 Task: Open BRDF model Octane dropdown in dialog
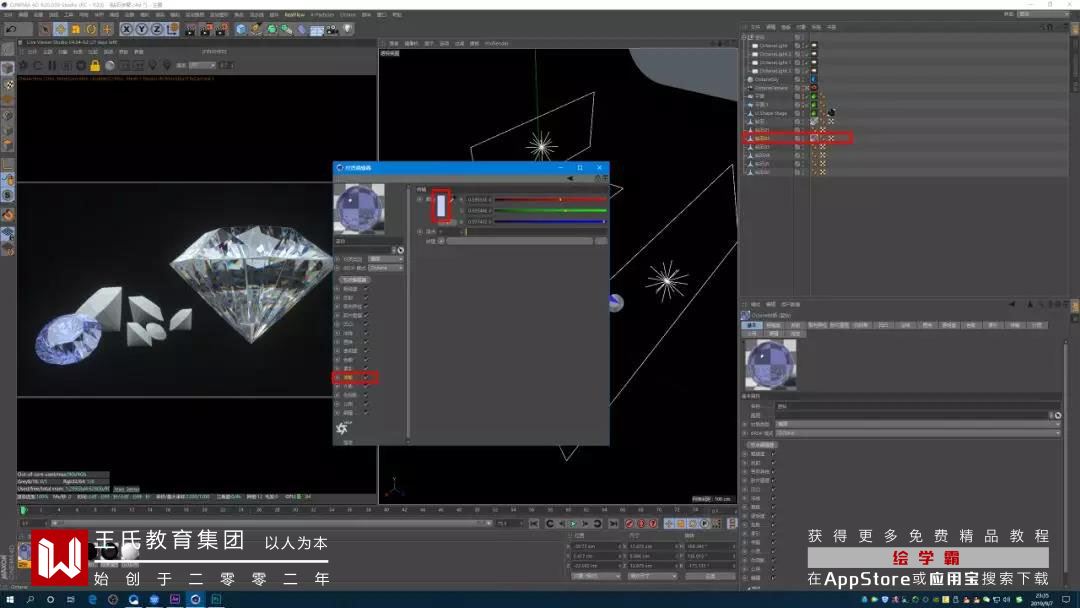click(386, 268)
